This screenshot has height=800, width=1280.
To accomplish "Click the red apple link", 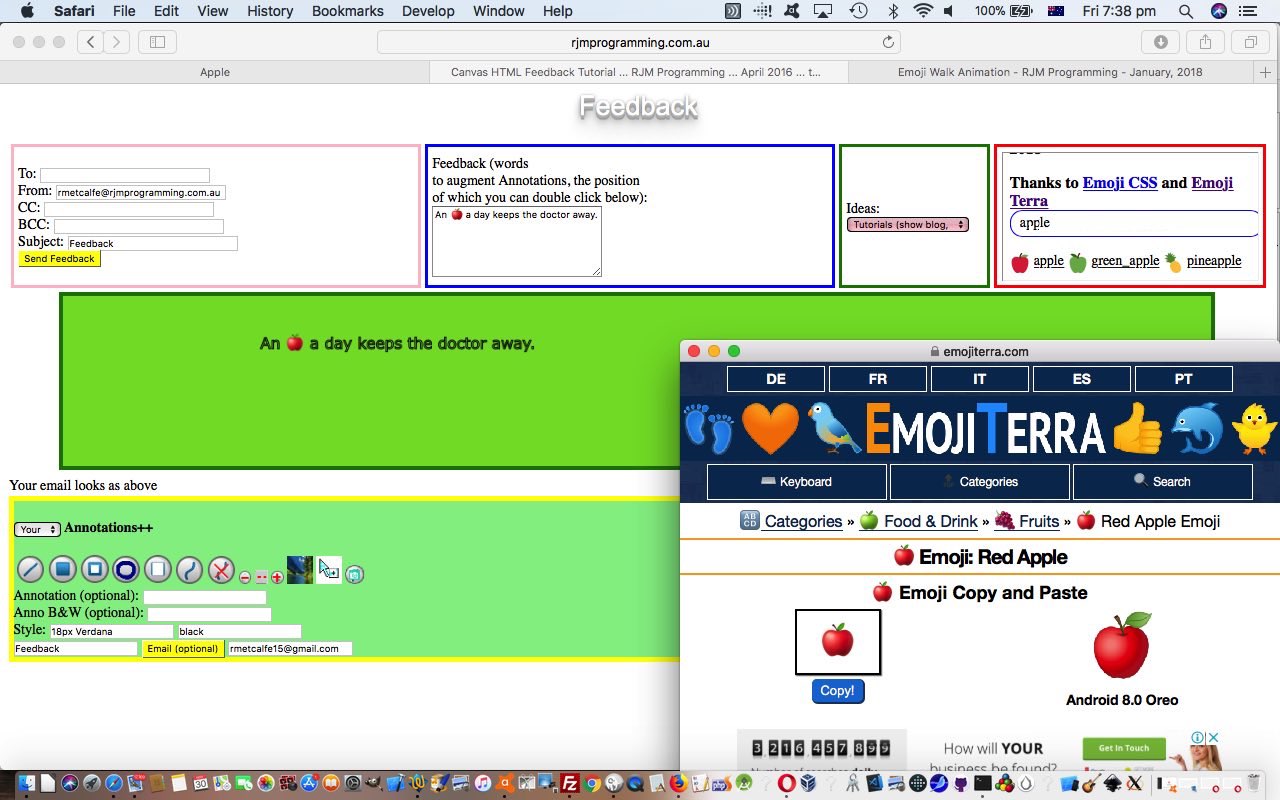I will pyautogui.click(x=1048, y=261).
